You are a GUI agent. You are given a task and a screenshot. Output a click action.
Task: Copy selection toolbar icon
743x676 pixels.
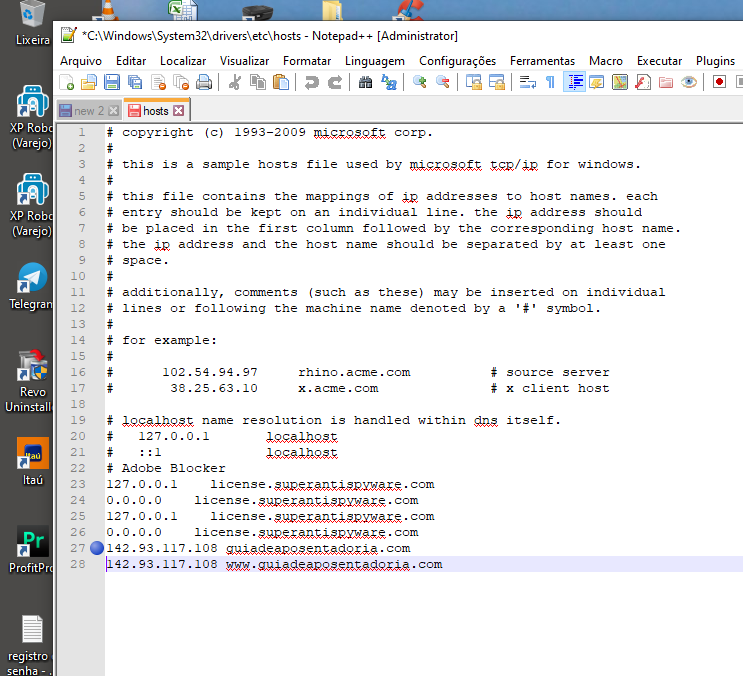[258, 82]
